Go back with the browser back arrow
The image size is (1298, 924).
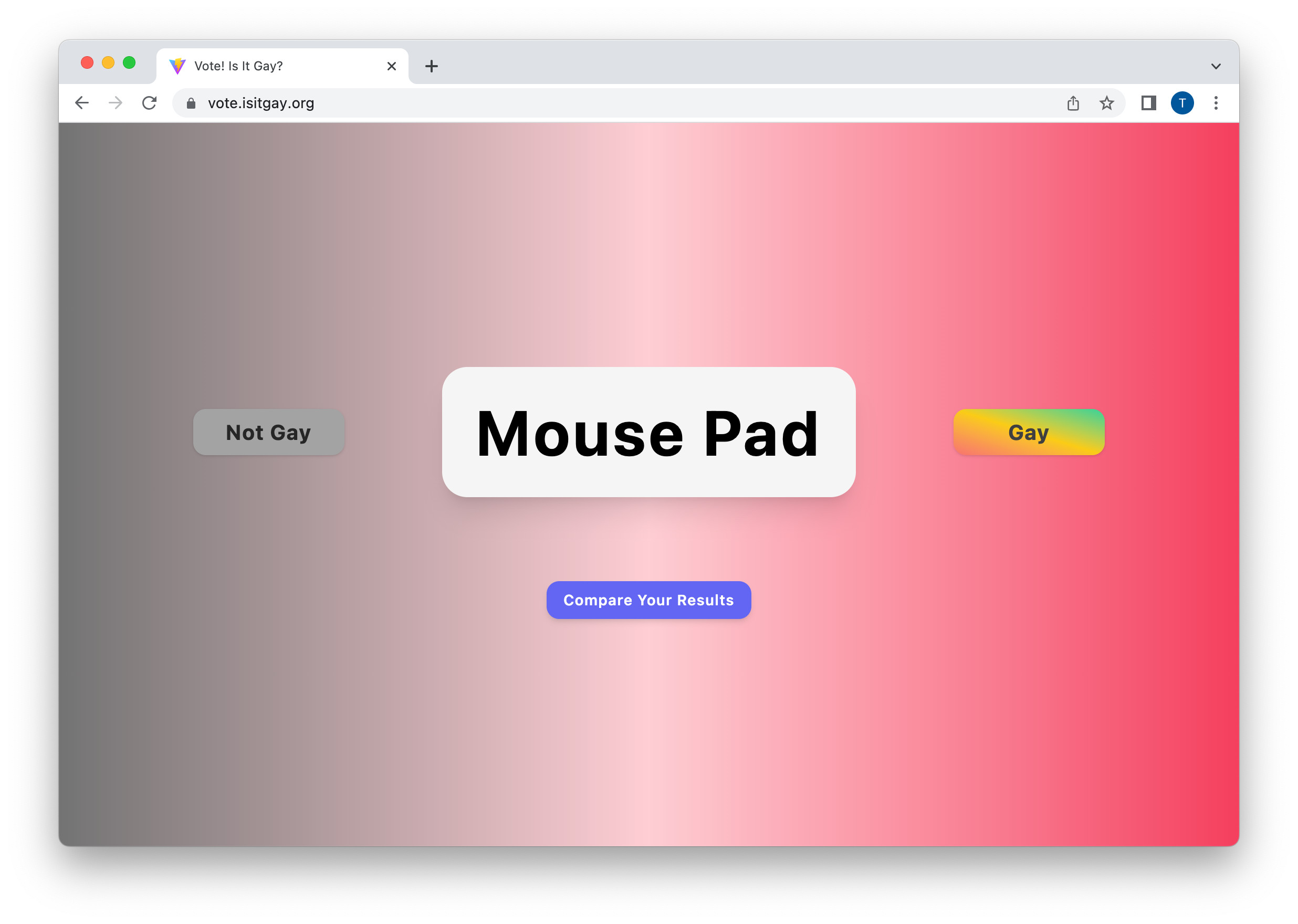coord(82,103)
